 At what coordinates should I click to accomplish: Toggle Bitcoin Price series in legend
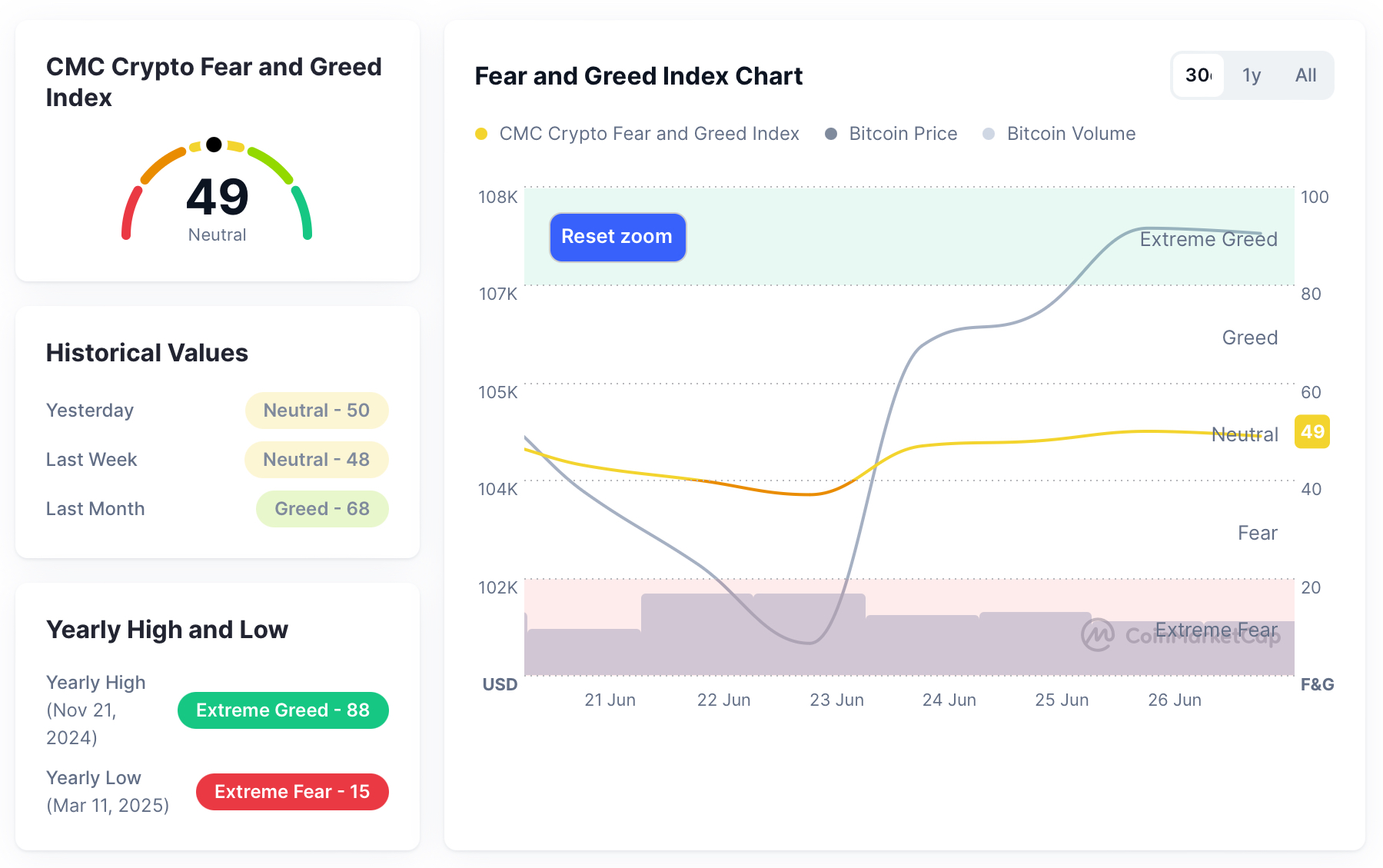[x=903, y=134]
